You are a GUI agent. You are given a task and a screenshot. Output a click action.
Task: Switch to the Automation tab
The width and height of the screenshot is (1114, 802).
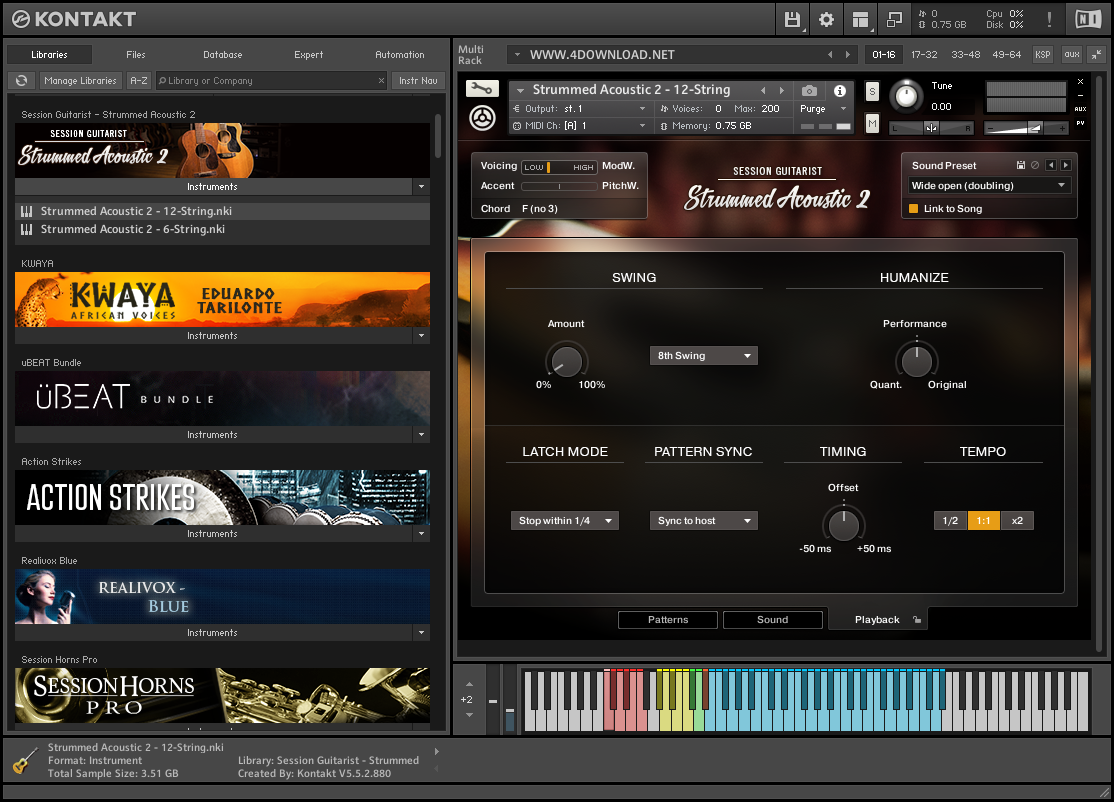coord(399,55)
